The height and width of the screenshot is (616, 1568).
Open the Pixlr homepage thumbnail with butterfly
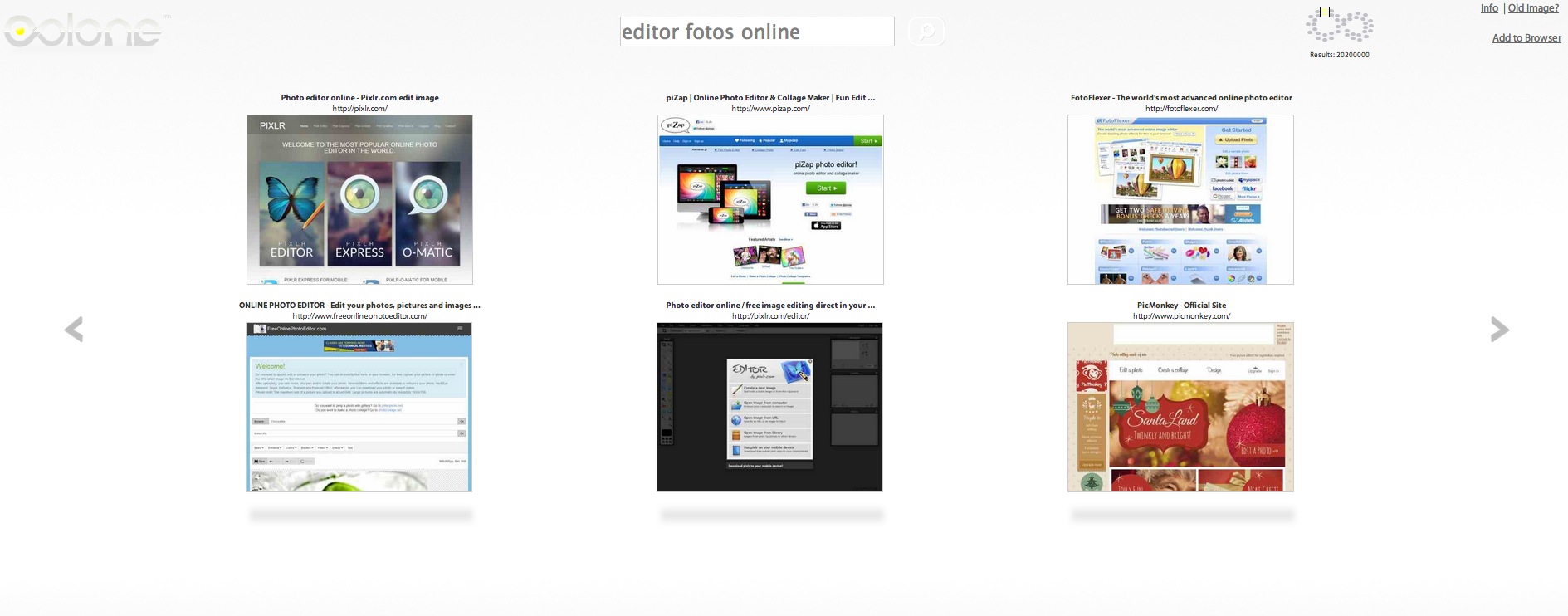(x=359, y=200)
